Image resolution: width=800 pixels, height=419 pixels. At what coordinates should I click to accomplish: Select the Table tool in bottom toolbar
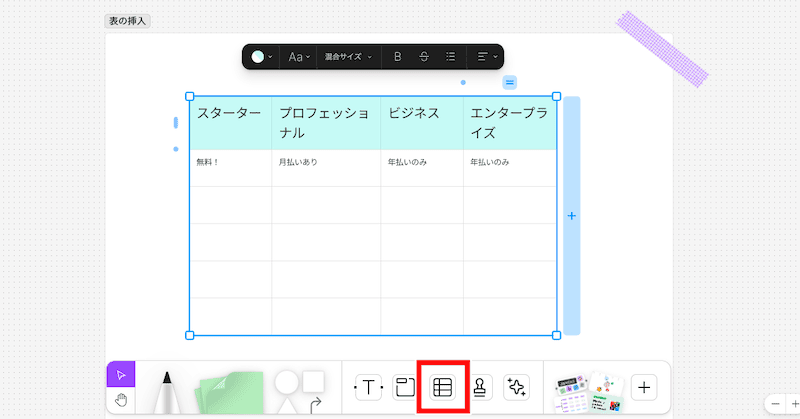442,387
